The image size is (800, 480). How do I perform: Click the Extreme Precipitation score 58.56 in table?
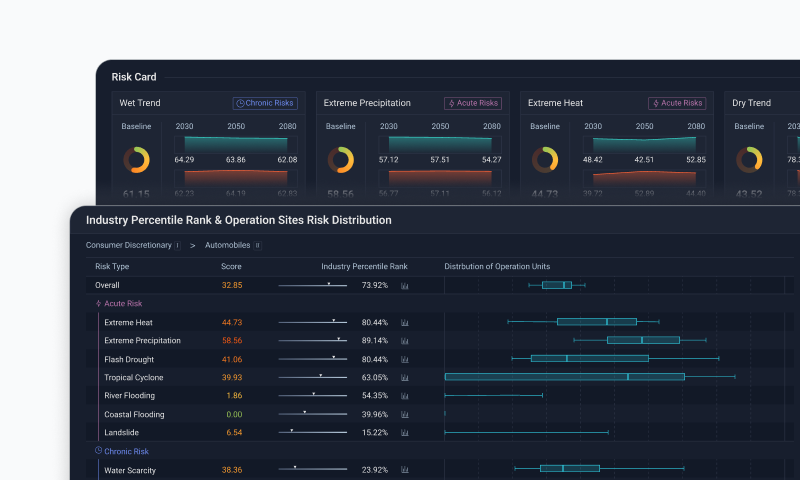coord(232,340)
